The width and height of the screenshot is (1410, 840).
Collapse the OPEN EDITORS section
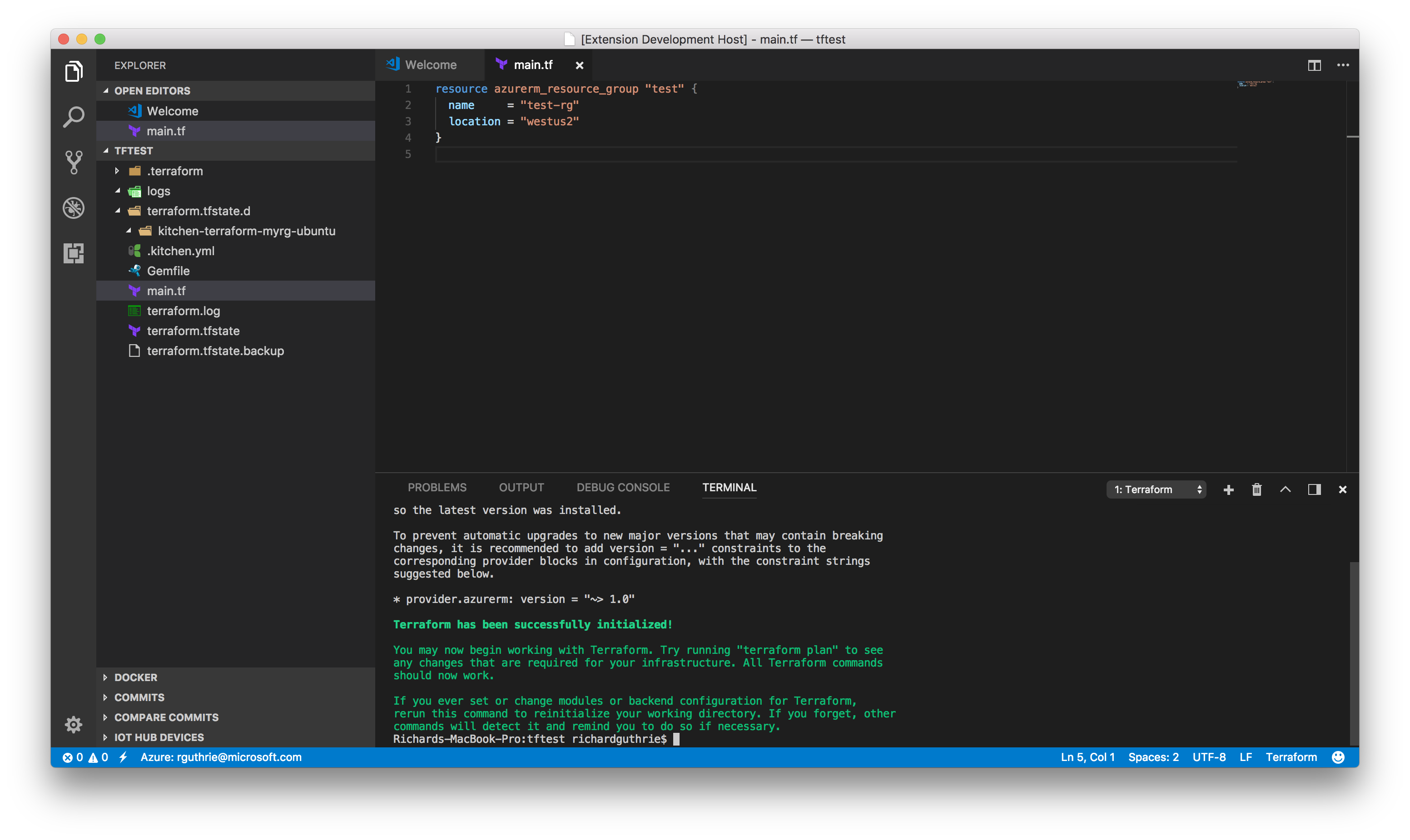[106, 90]
